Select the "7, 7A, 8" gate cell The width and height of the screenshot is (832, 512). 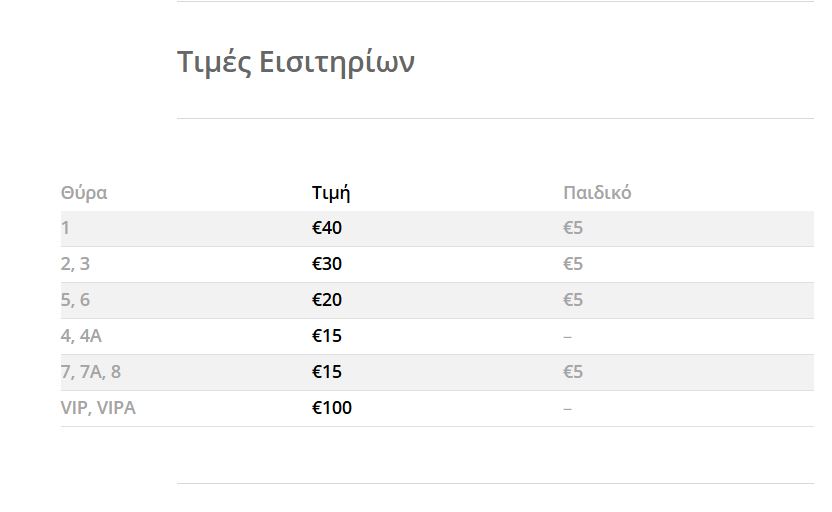tap(91, 372)
